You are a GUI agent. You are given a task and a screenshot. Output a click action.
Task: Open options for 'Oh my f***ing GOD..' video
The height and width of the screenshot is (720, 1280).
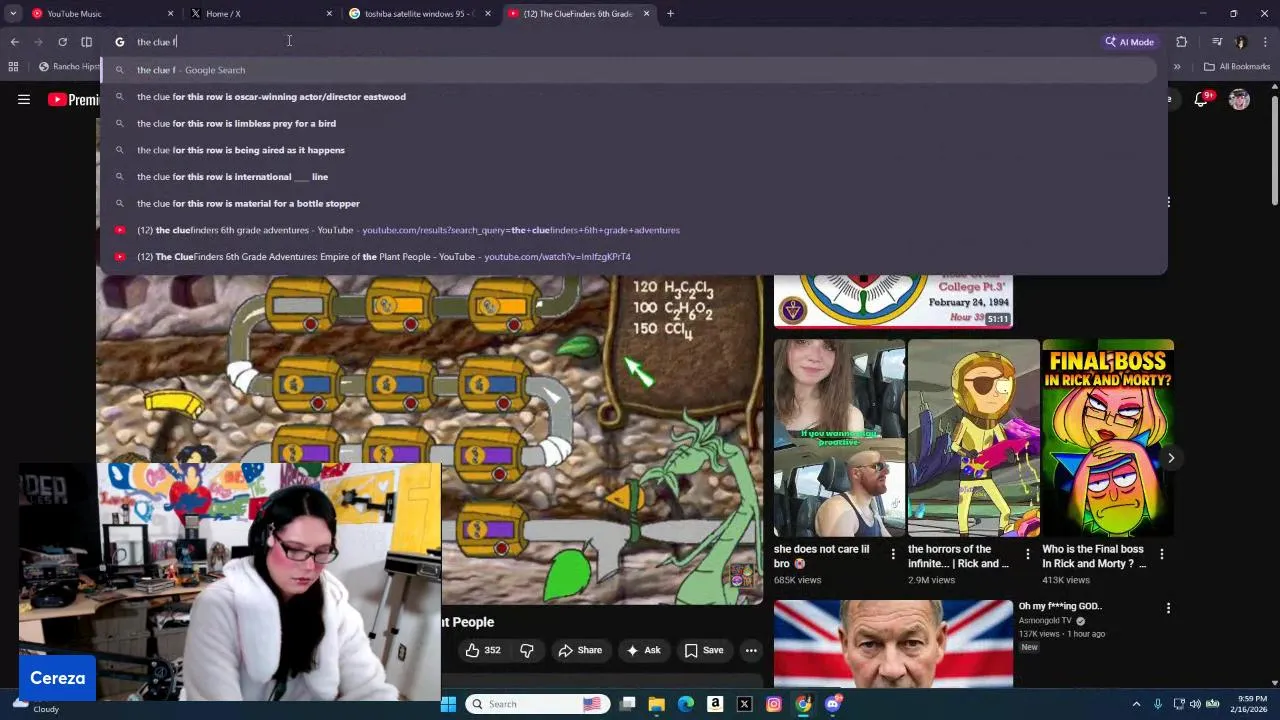(1168, 608)
